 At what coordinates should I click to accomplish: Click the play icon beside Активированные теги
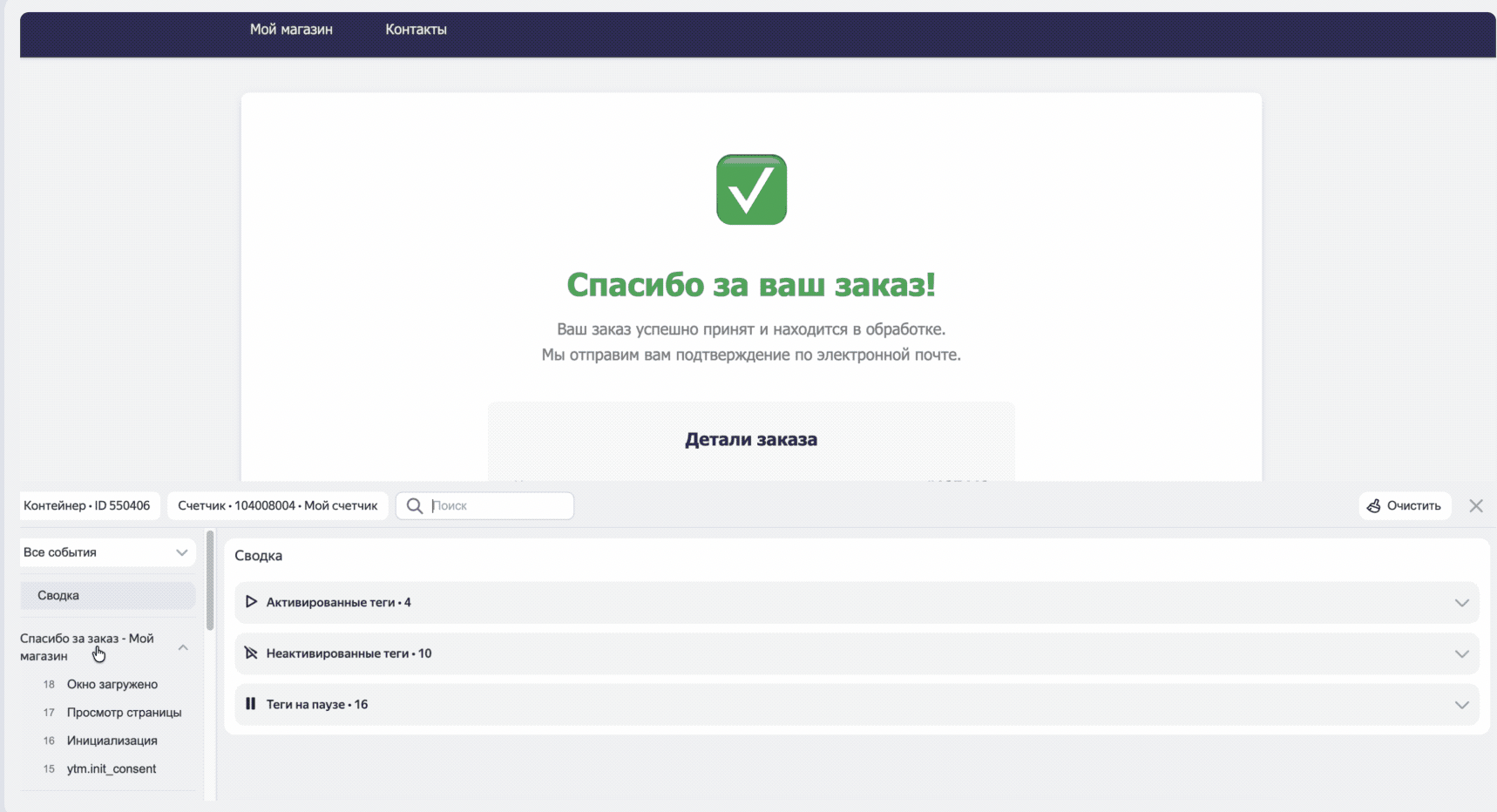251,602
